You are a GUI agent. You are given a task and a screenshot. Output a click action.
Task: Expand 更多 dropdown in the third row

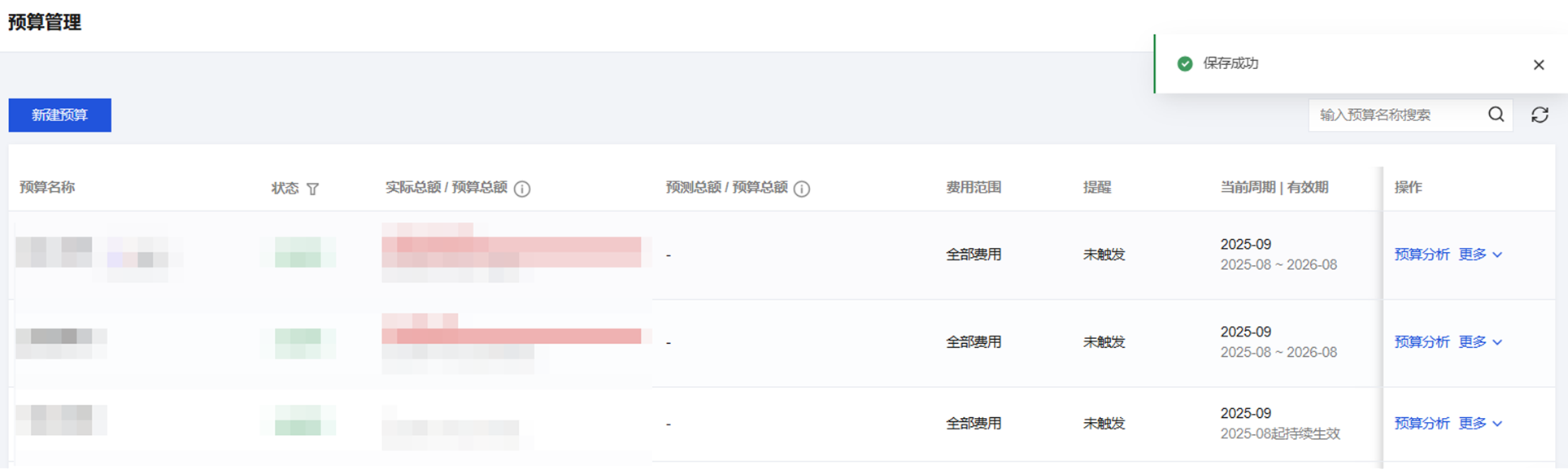[x=1480, y=424]
